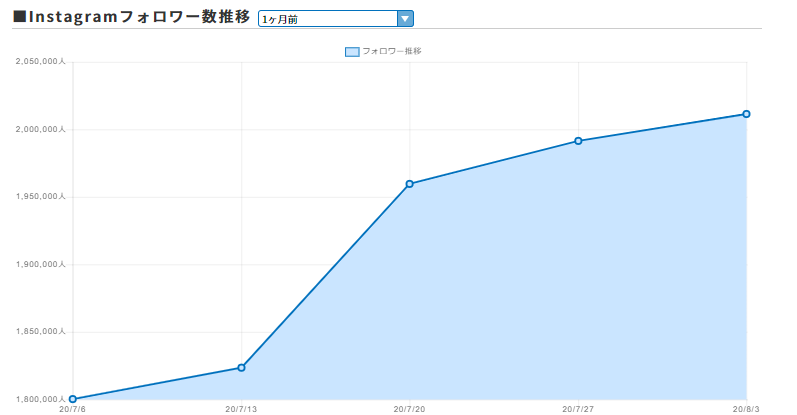Click the 20/7/6 date label

73,409
